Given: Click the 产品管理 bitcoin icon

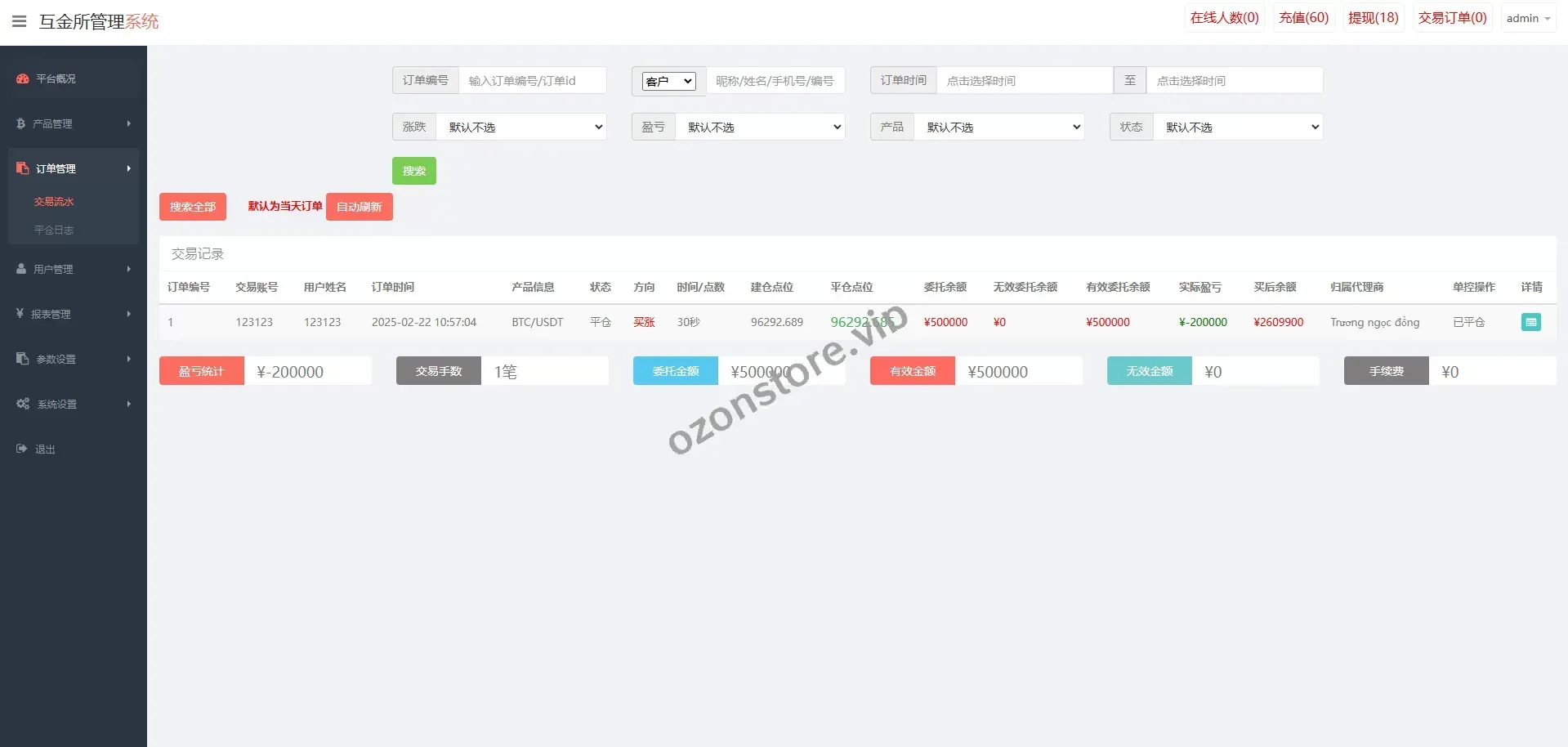Looking at the screenshot, I should (21, 123).
